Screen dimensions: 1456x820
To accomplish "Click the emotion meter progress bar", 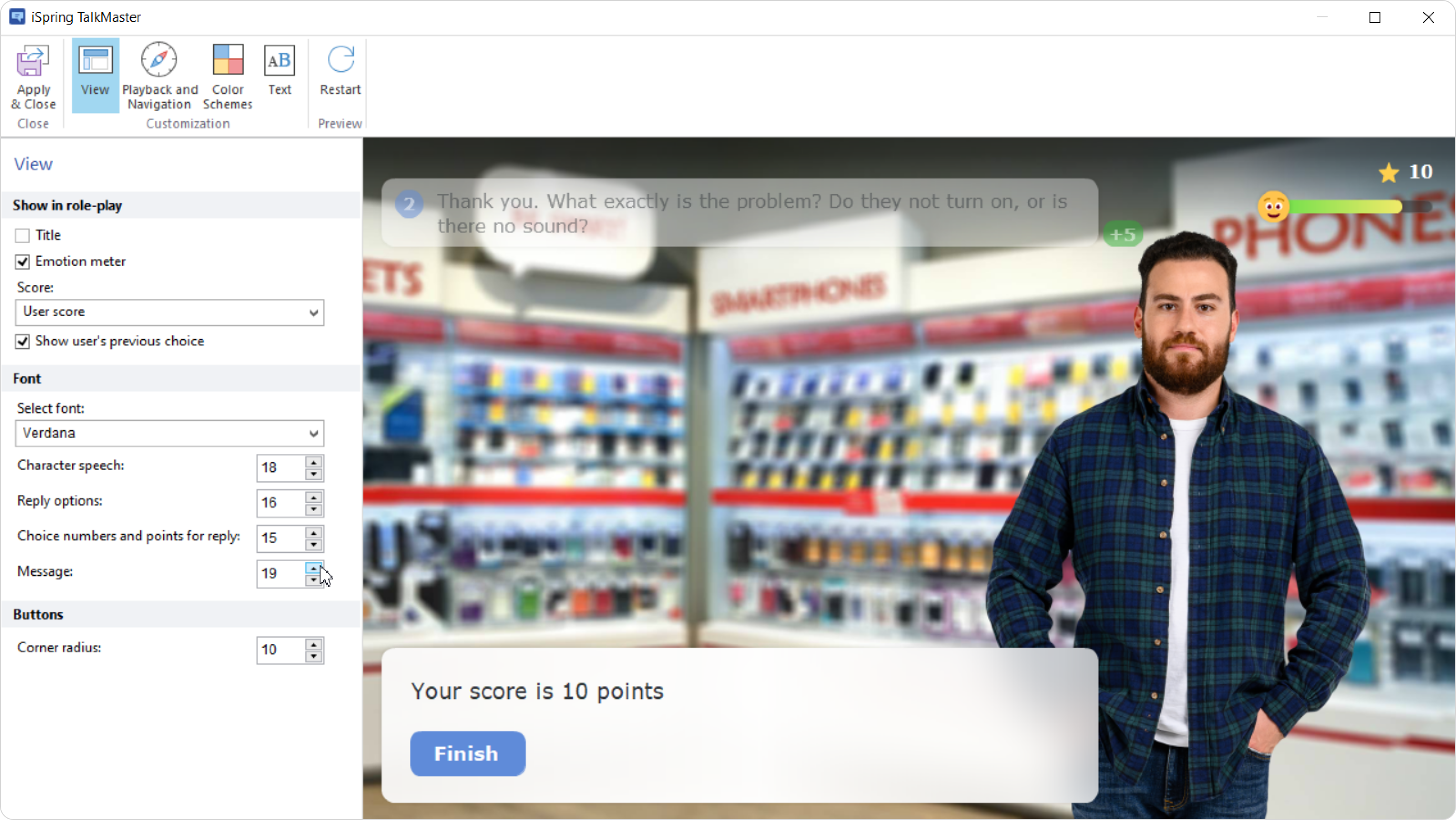I will 1345,207.
